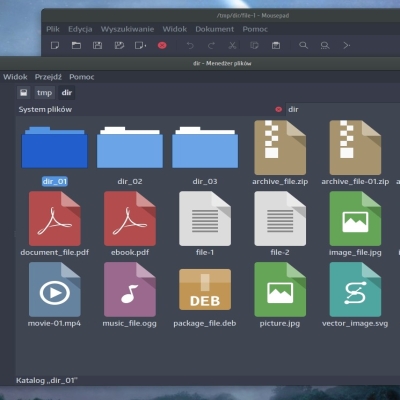Open a file via the folder toolbar icon
This screenshot has width=400, height=400.
tap(76, 45)
